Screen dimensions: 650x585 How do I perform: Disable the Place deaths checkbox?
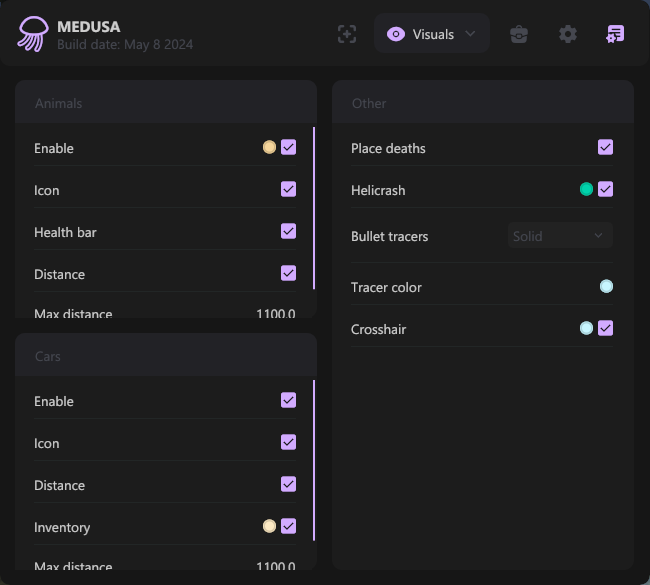coord(606,147)
